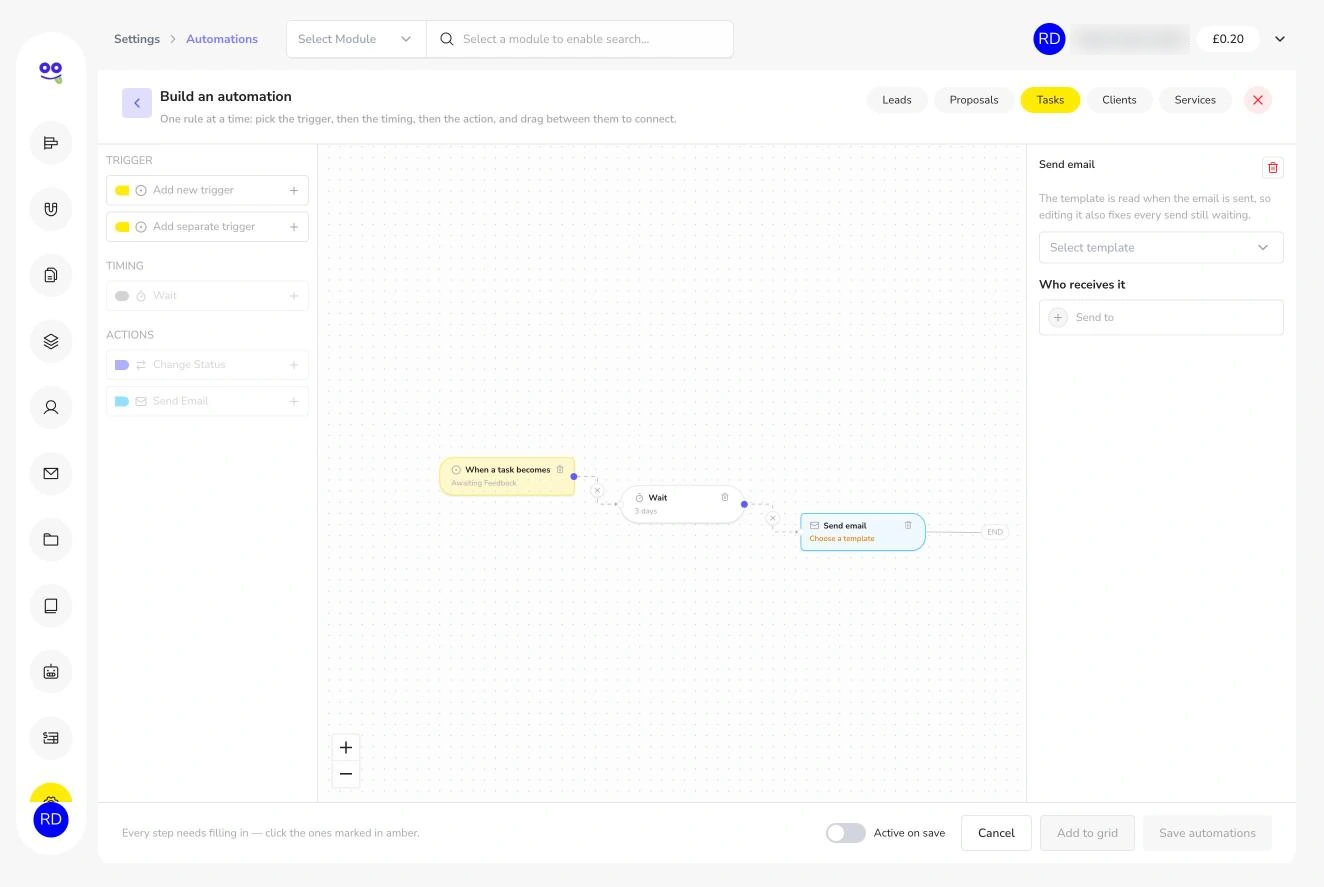Click the Save automations button
This screenshot has height=887, width=1324.
click(1207, 833)
